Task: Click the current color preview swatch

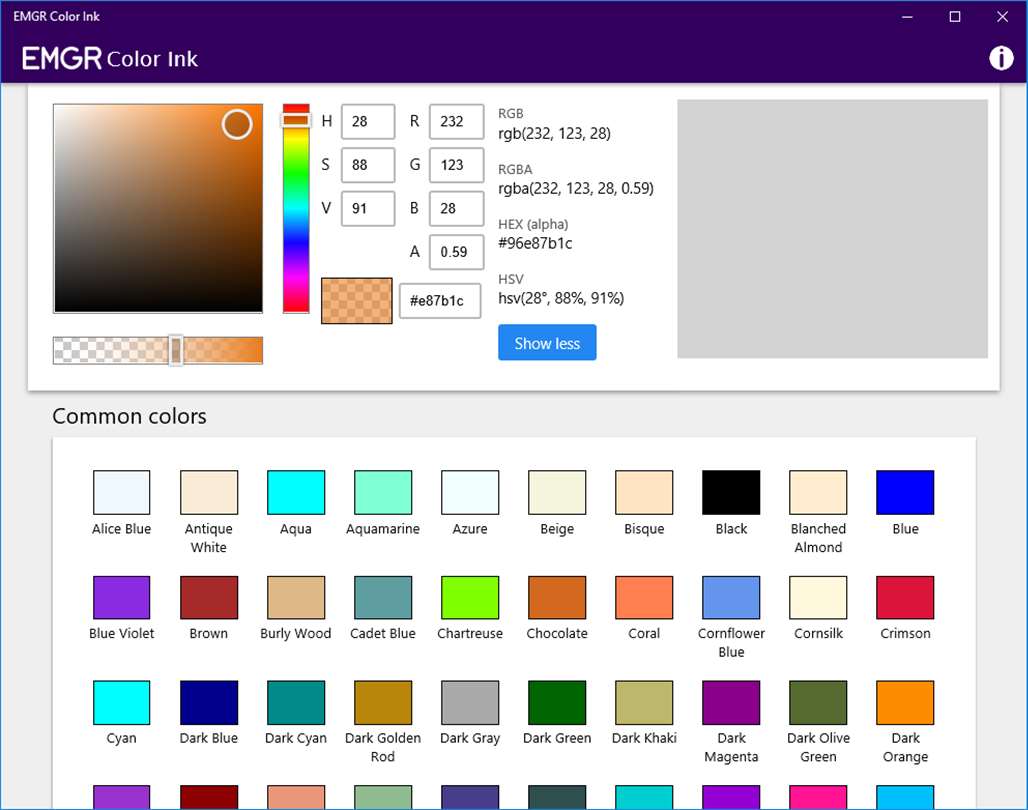Action: (357, 300)
